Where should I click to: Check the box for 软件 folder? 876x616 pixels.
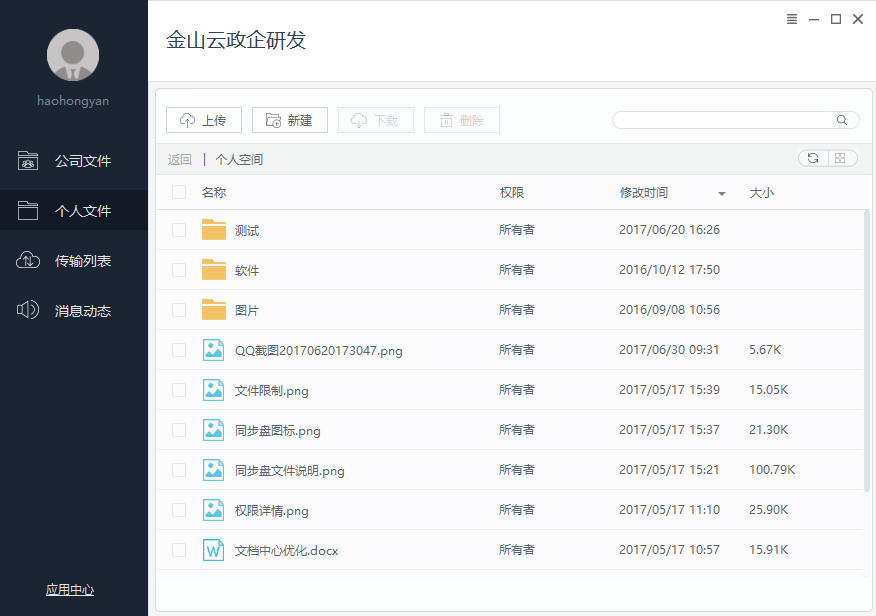coord(179,270)
